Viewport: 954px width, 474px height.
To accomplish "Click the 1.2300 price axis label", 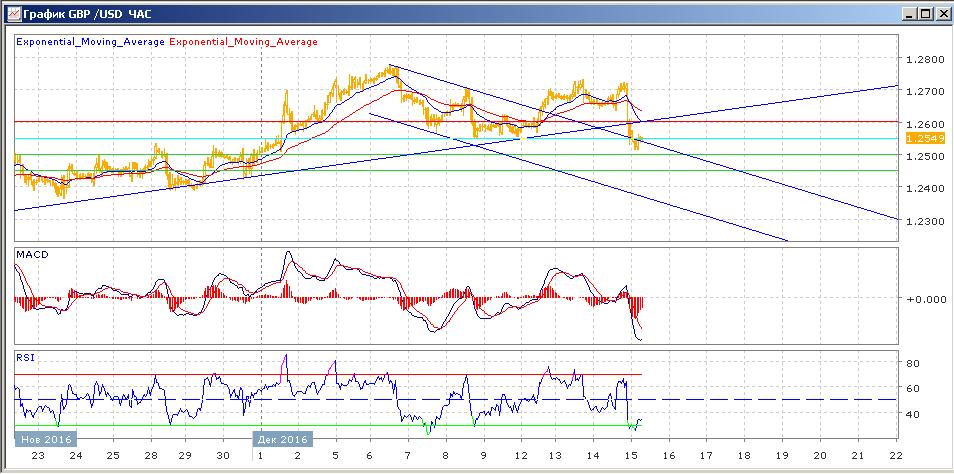I will pyautogui.click(x=921, y=221).
